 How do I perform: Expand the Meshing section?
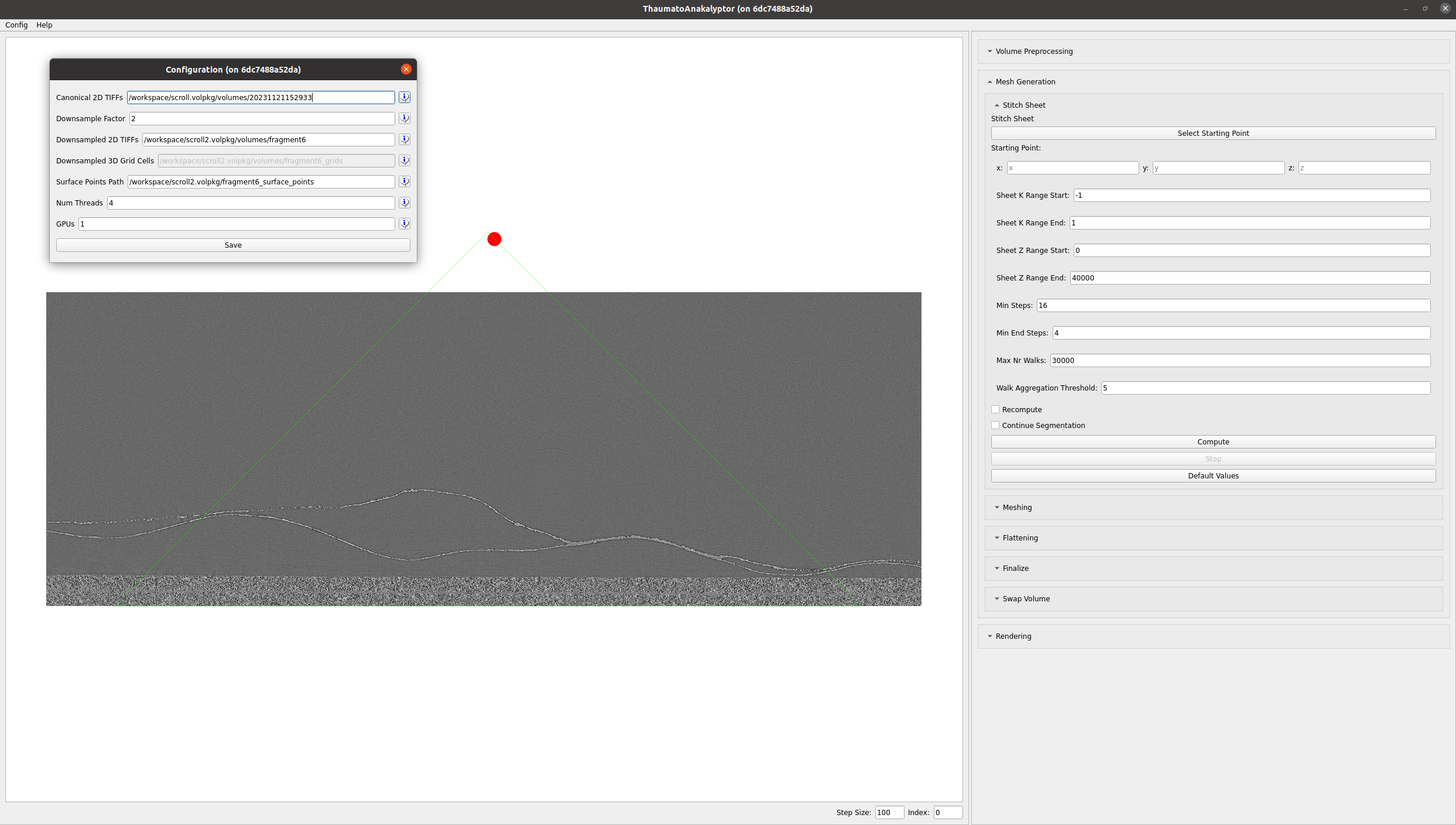(1016, 508)
